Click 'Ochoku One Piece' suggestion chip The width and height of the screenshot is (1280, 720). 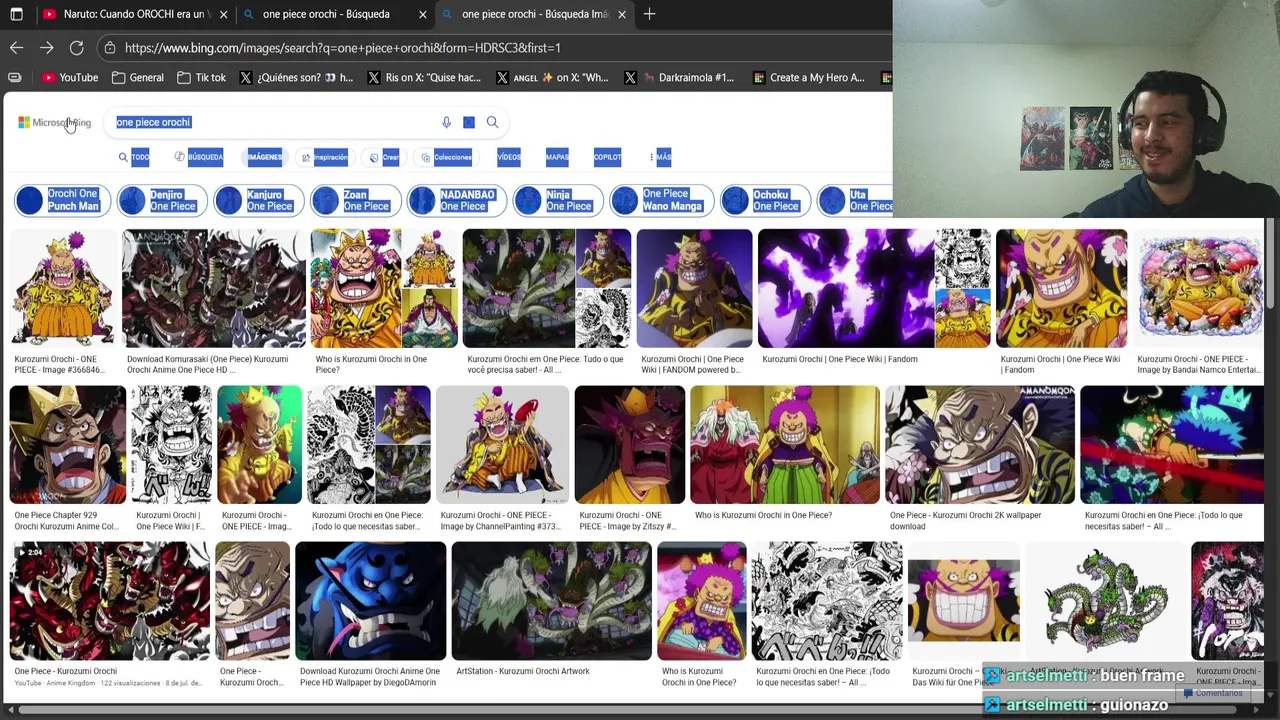pyautogui.click(x=764, y=200)
